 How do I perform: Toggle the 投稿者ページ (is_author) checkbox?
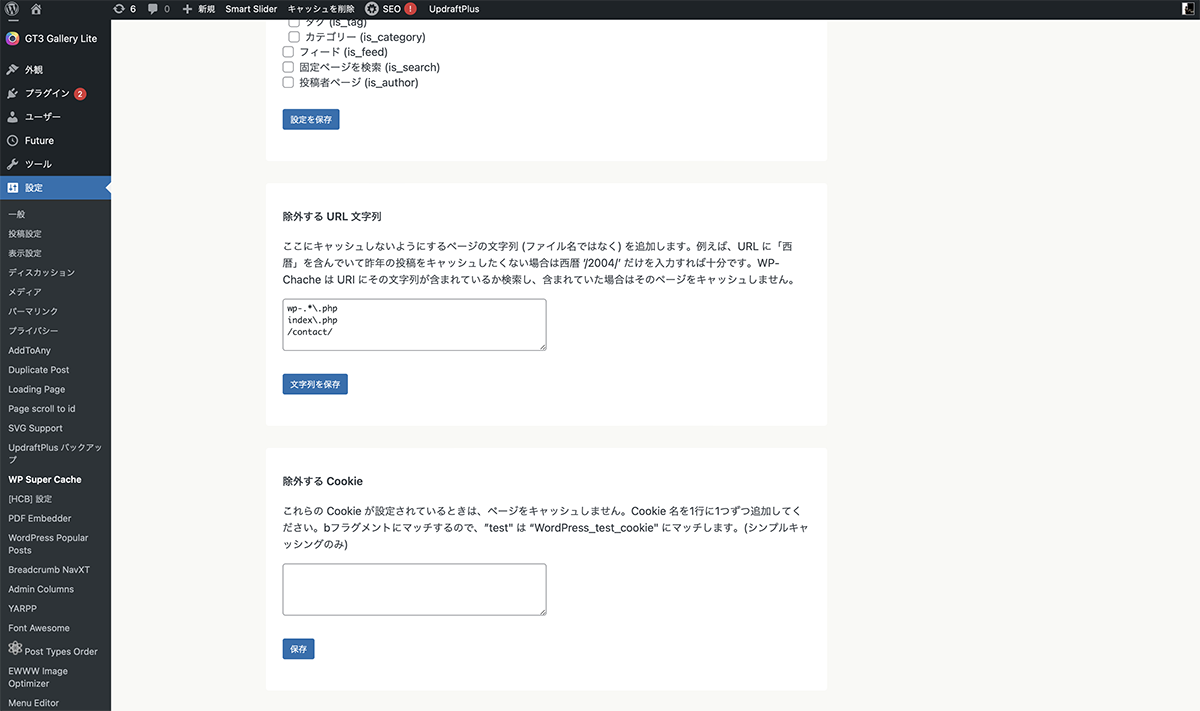pos(289,83)
